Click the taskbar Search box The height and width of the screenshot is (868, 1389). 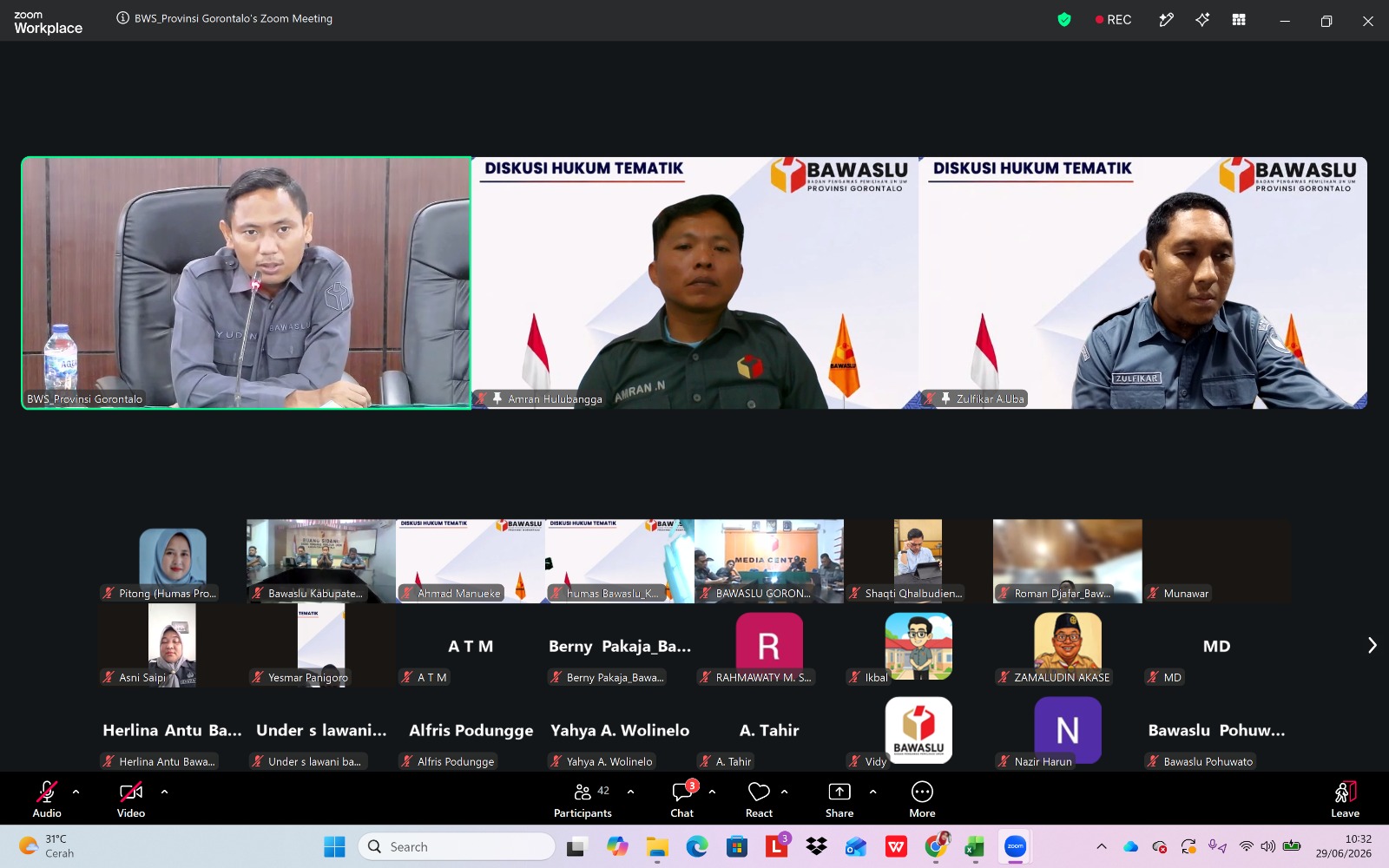click(457, 846)
